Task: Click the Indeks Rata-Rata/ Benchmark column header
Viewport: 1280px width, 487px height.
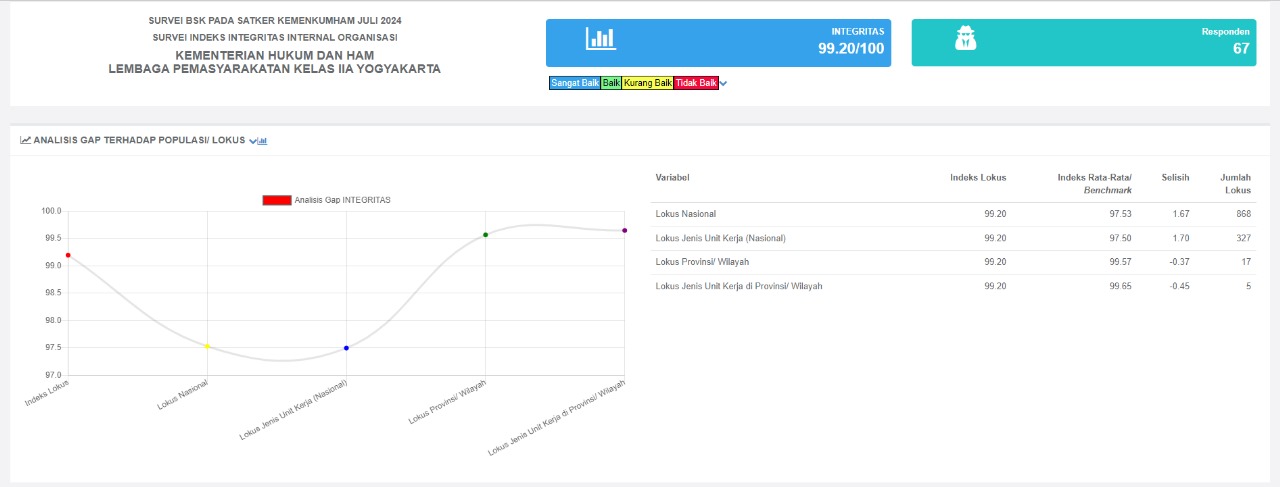Action: [x=1094, y=183]
